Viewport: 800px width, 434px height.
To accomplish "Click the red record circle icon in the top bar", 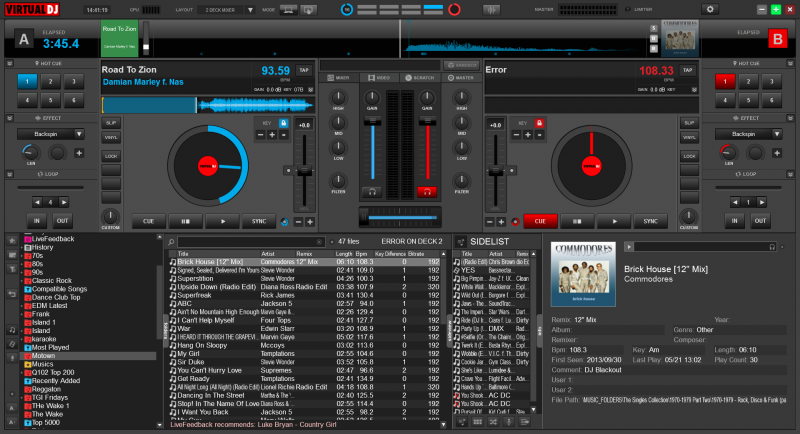I will [x=454, y=9].
